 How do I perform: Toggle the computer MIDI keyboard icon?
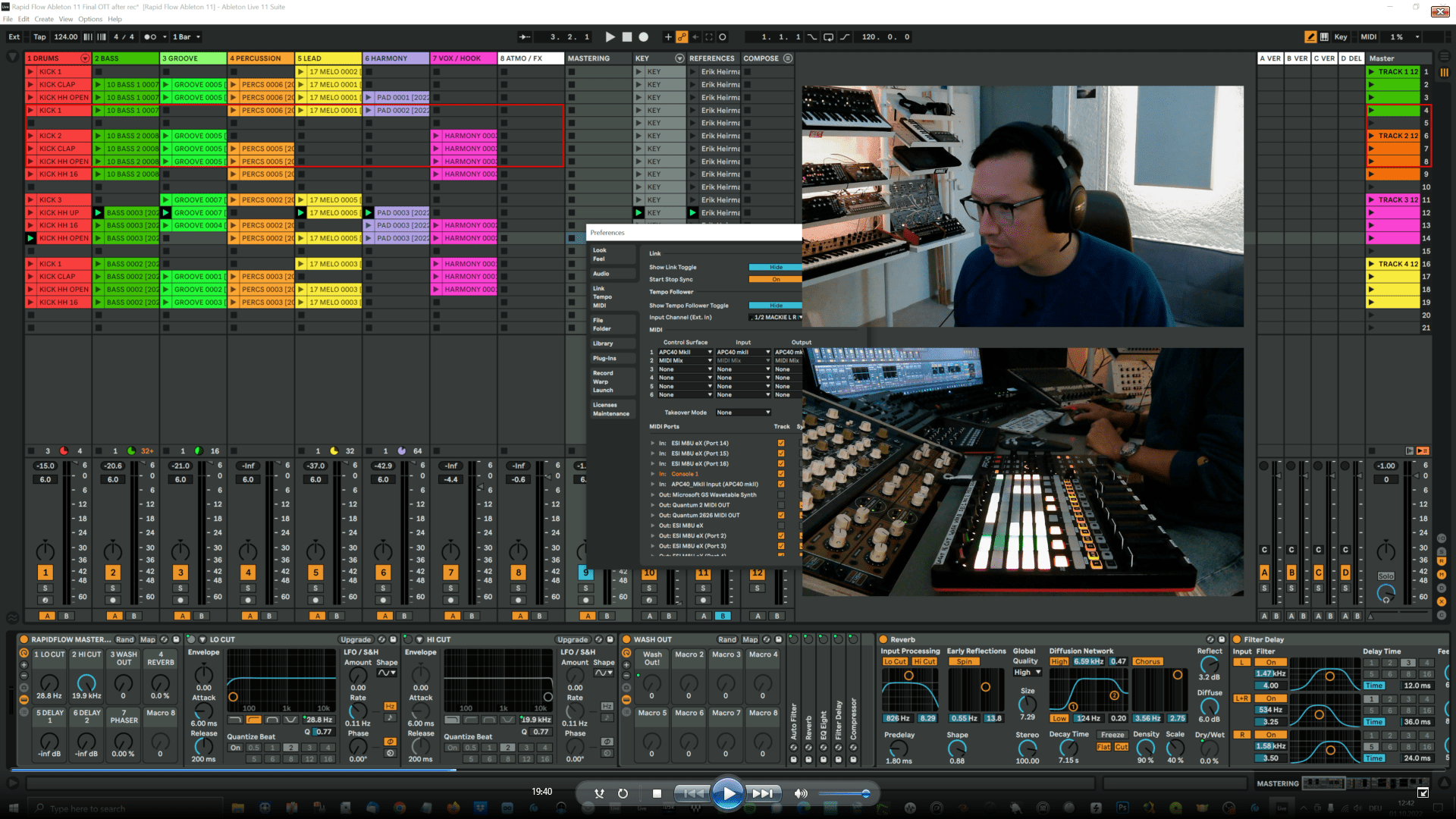[1323, 36]
